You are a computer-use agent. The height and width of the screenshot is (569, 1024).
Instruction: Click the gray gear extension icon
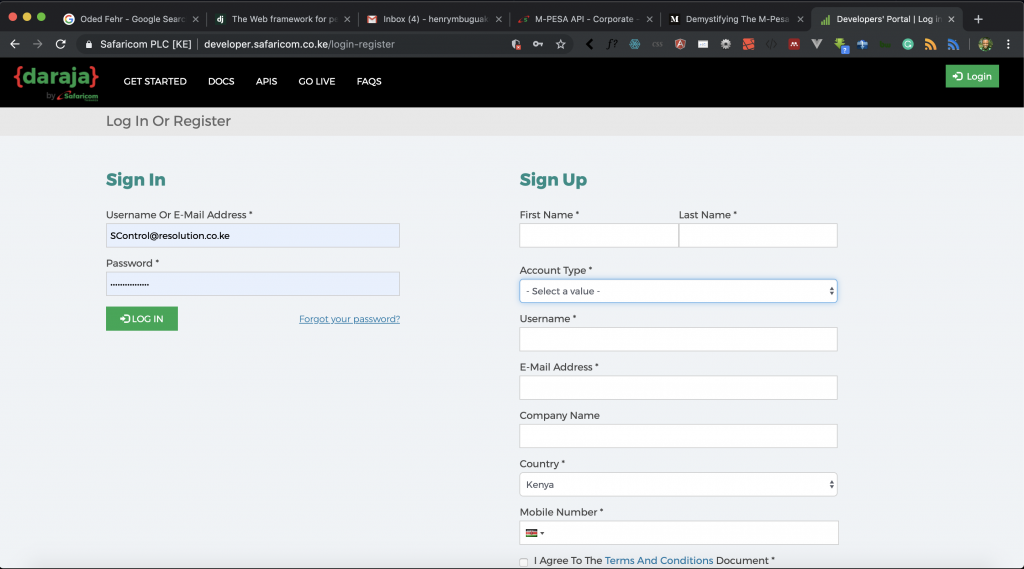pos(726,44)
